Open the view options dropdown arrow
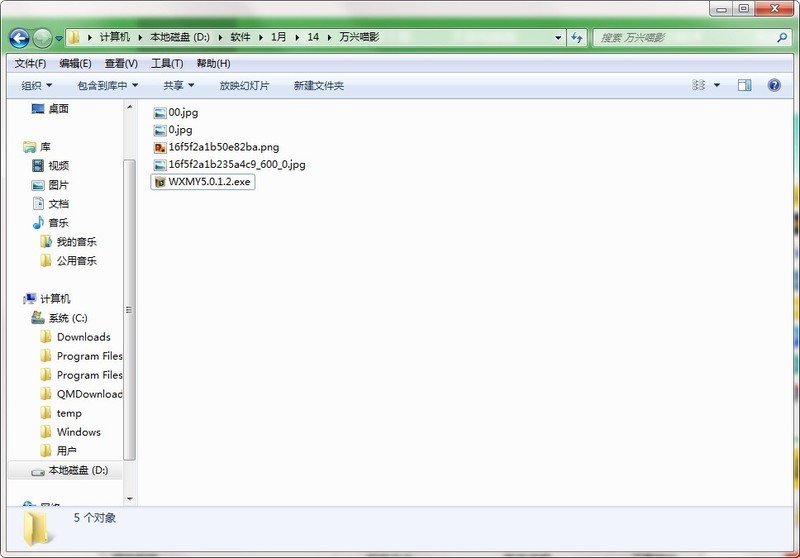This screenshot has width=800, height=558. click(x=717, y=86)
